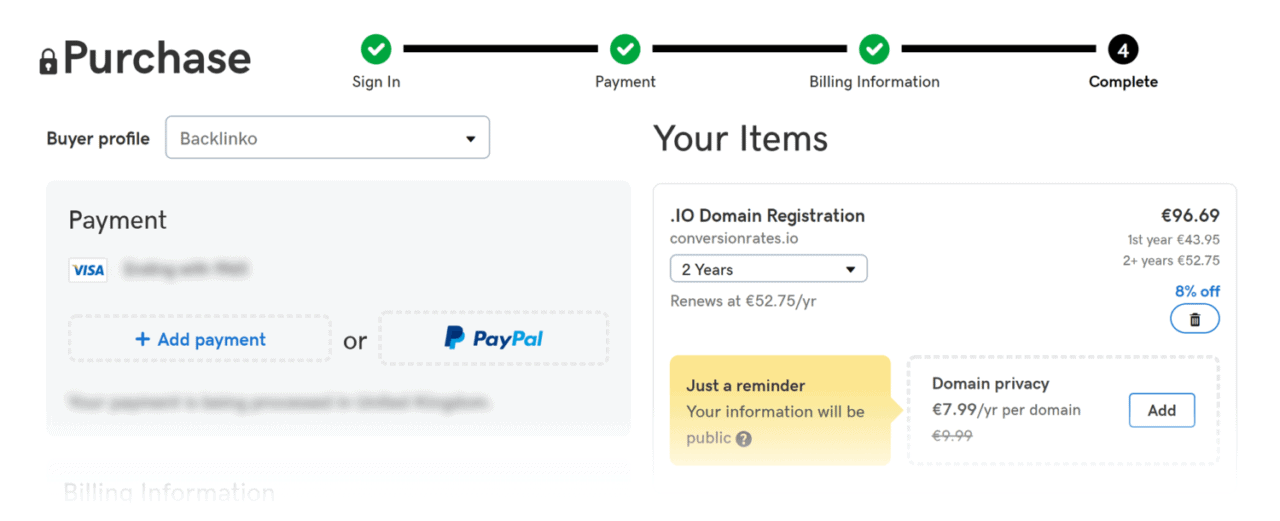Click the trash icon to remove domain
Viewport: 1280px width, 521px height.
click(x=1194, y=320)
